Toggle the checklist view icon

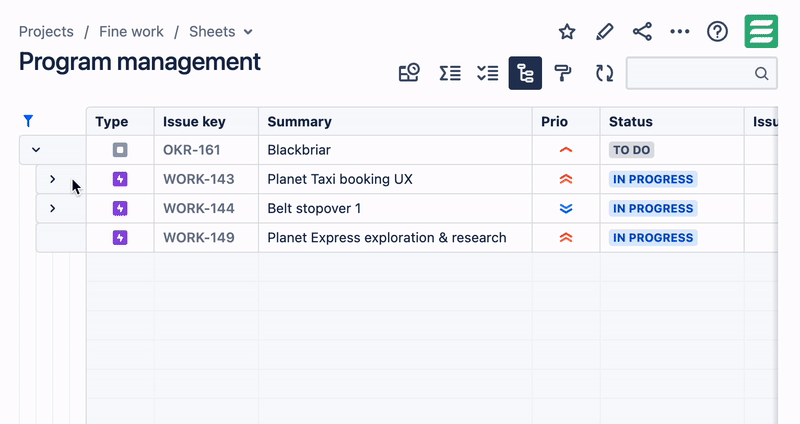pyautogui.click(x=487, y=73)
